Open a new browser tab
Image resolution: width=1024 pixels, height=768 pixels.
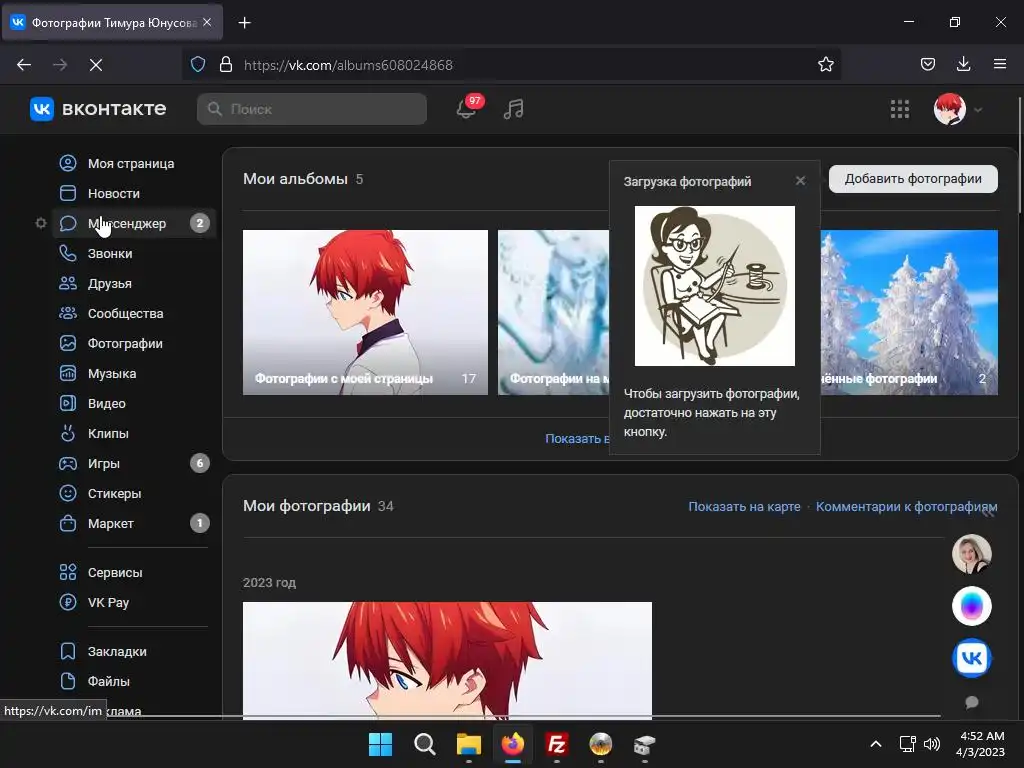pyautogui.click(x=244, y=23)
